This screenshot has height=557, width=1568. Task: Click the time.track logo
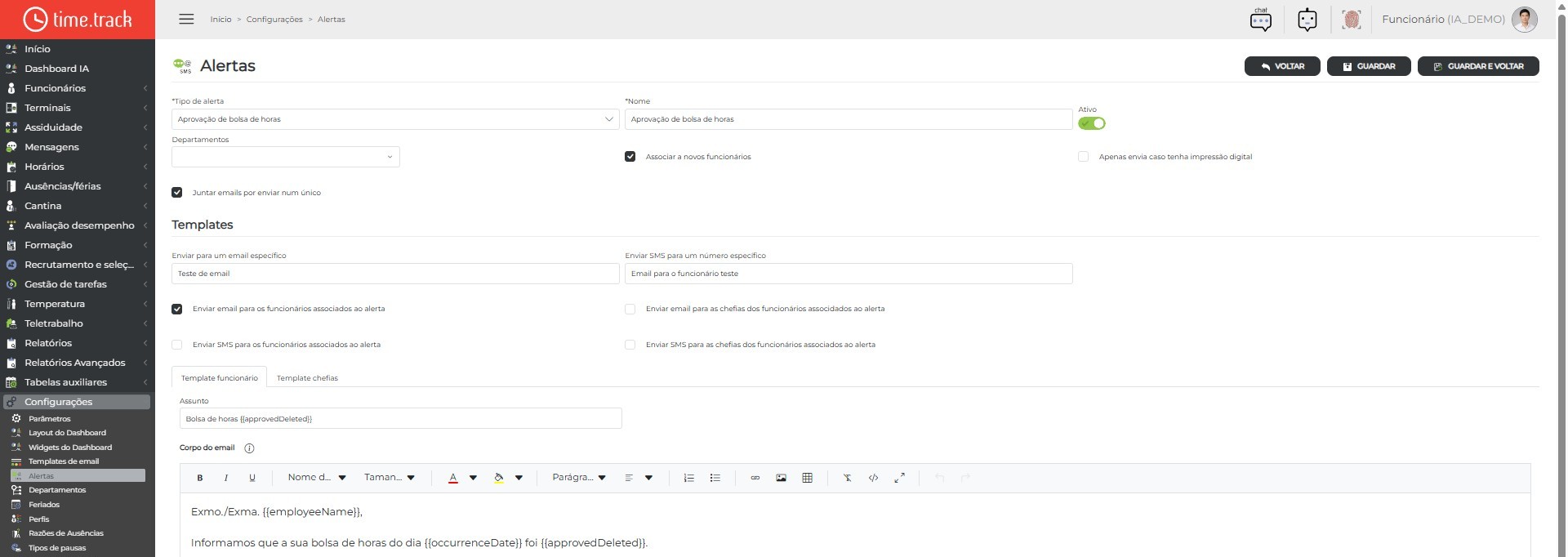(78, 19)
